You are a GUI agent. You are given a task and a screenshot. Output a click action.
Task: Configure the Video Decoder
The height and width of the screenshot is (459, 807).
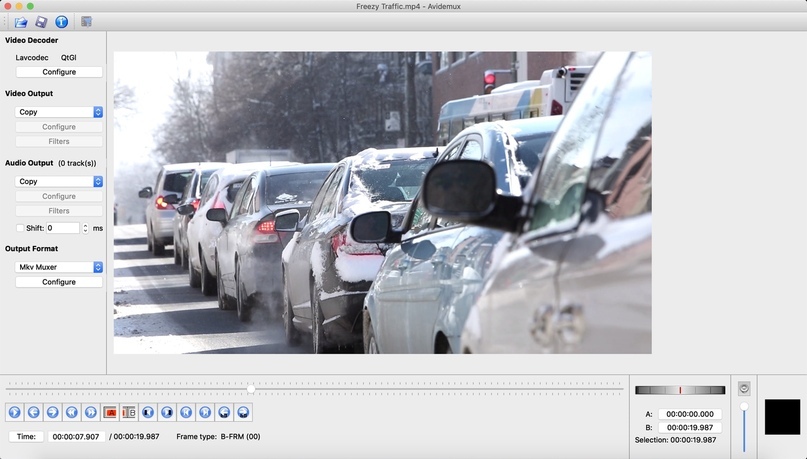[59, 72]
